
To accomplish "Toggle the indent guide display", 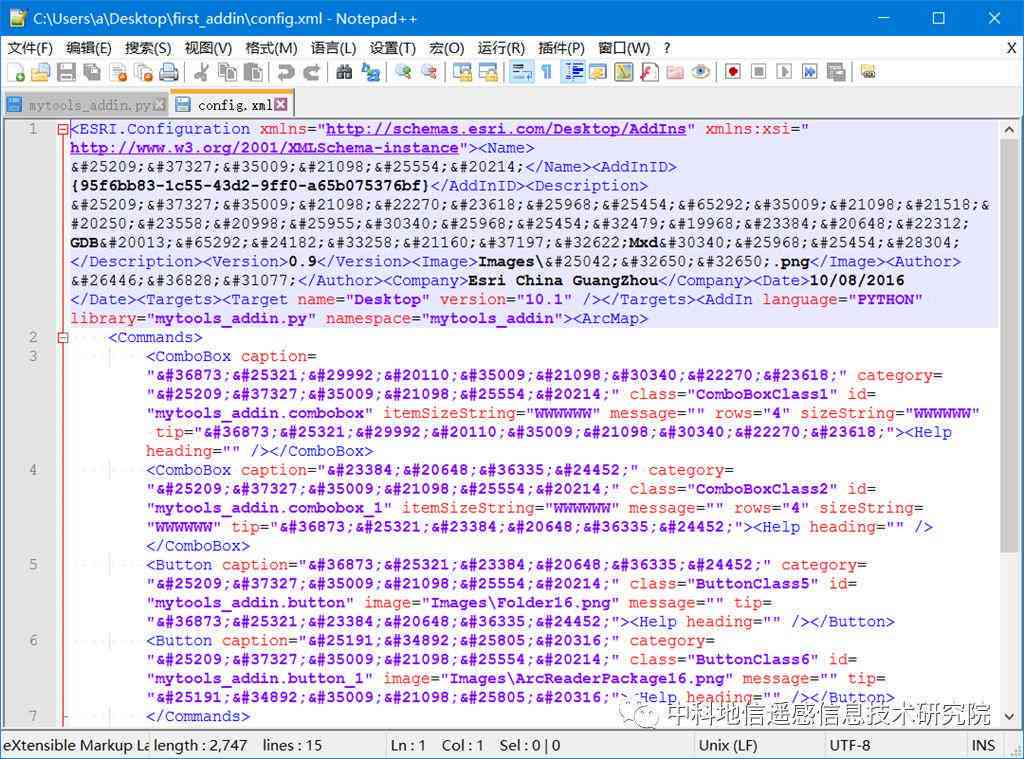I will pyautogui.click(x=573, y=72).
